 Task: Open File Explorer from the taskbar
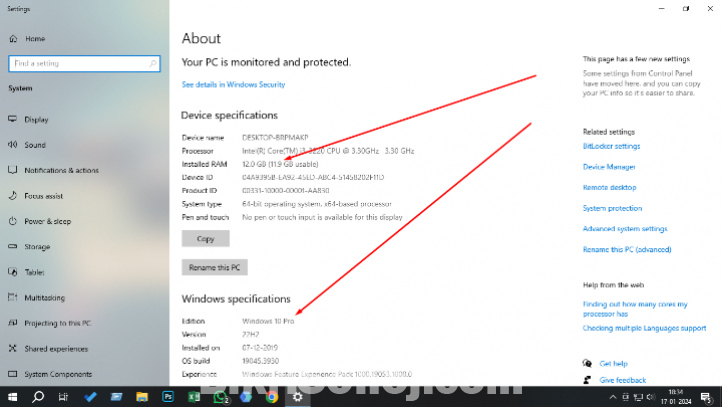pyautogui.click(x=142, y=397)
